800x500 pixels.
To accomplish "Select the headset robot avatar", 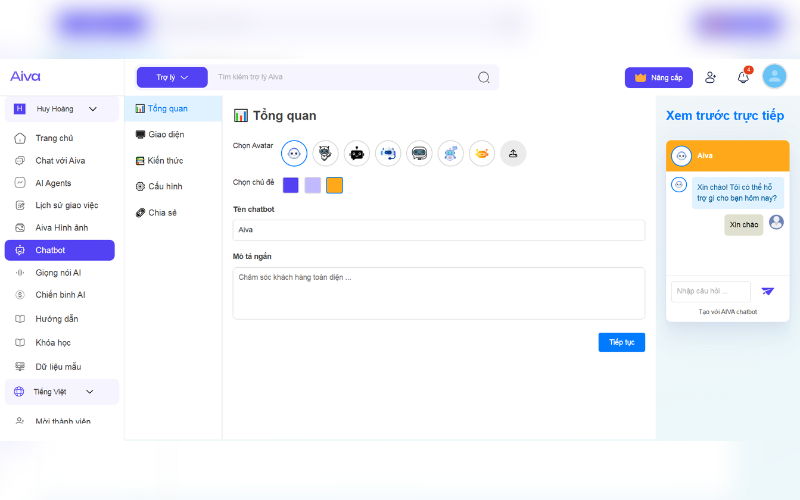I will (x=388, y=153).
